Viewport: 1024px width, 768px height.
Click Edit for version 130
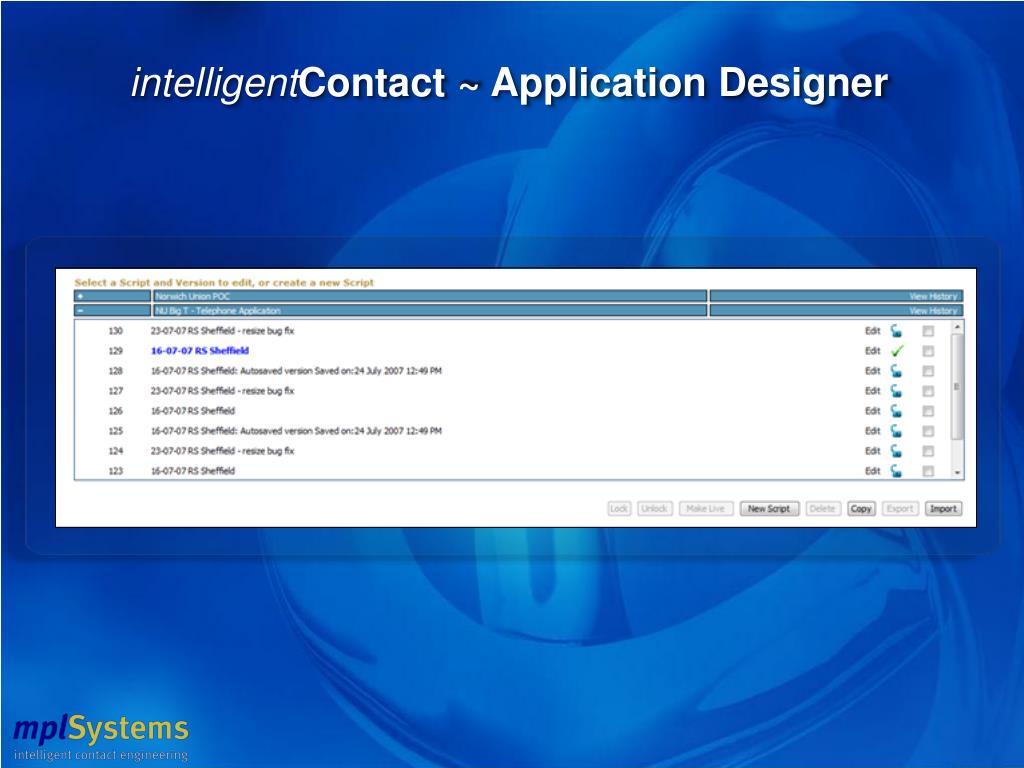tap(872, 331)
